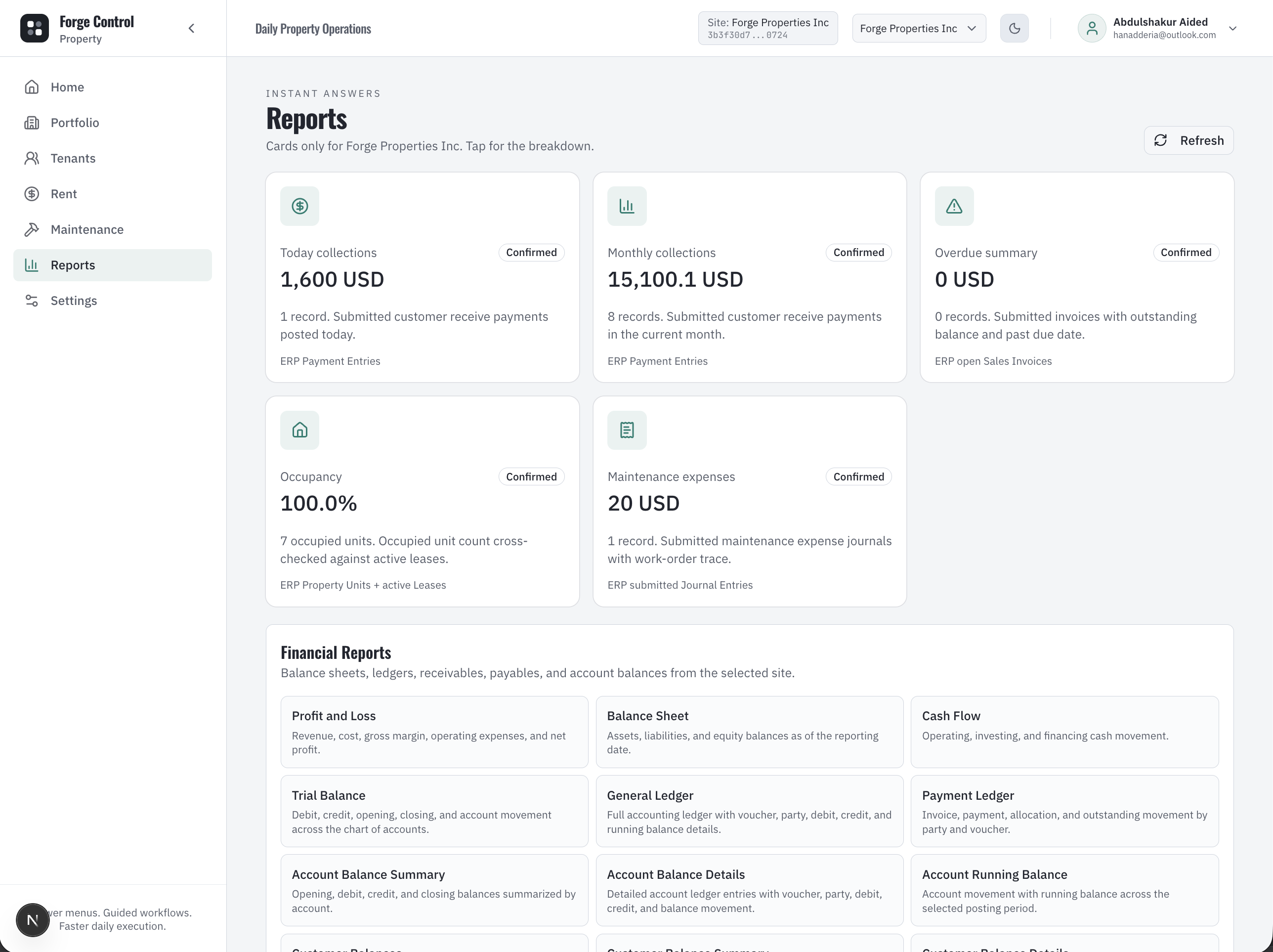Open the Payment Ledger report
This screenshot has width=1273, height=952.
[x=1064, y=812]
